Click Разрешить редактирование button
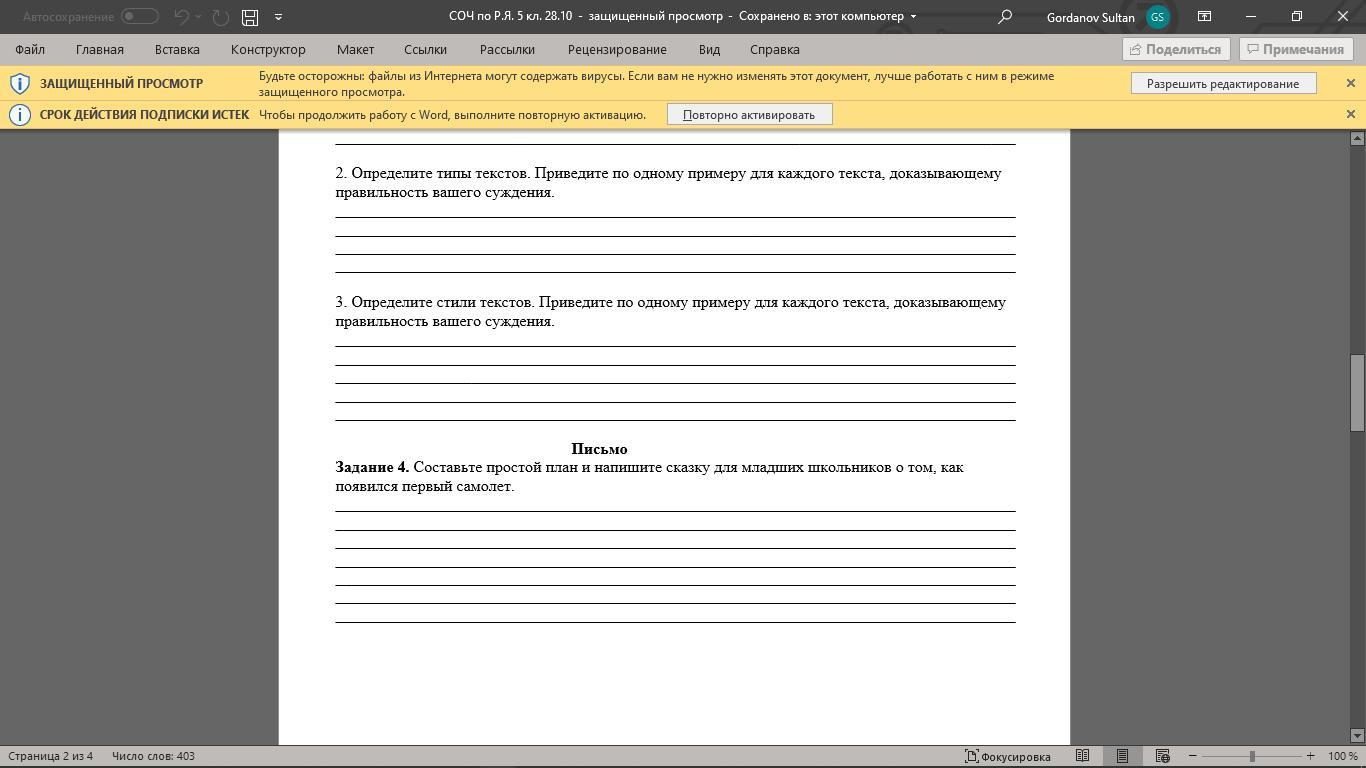1366x768 pixels. [x=1223, y=84]
